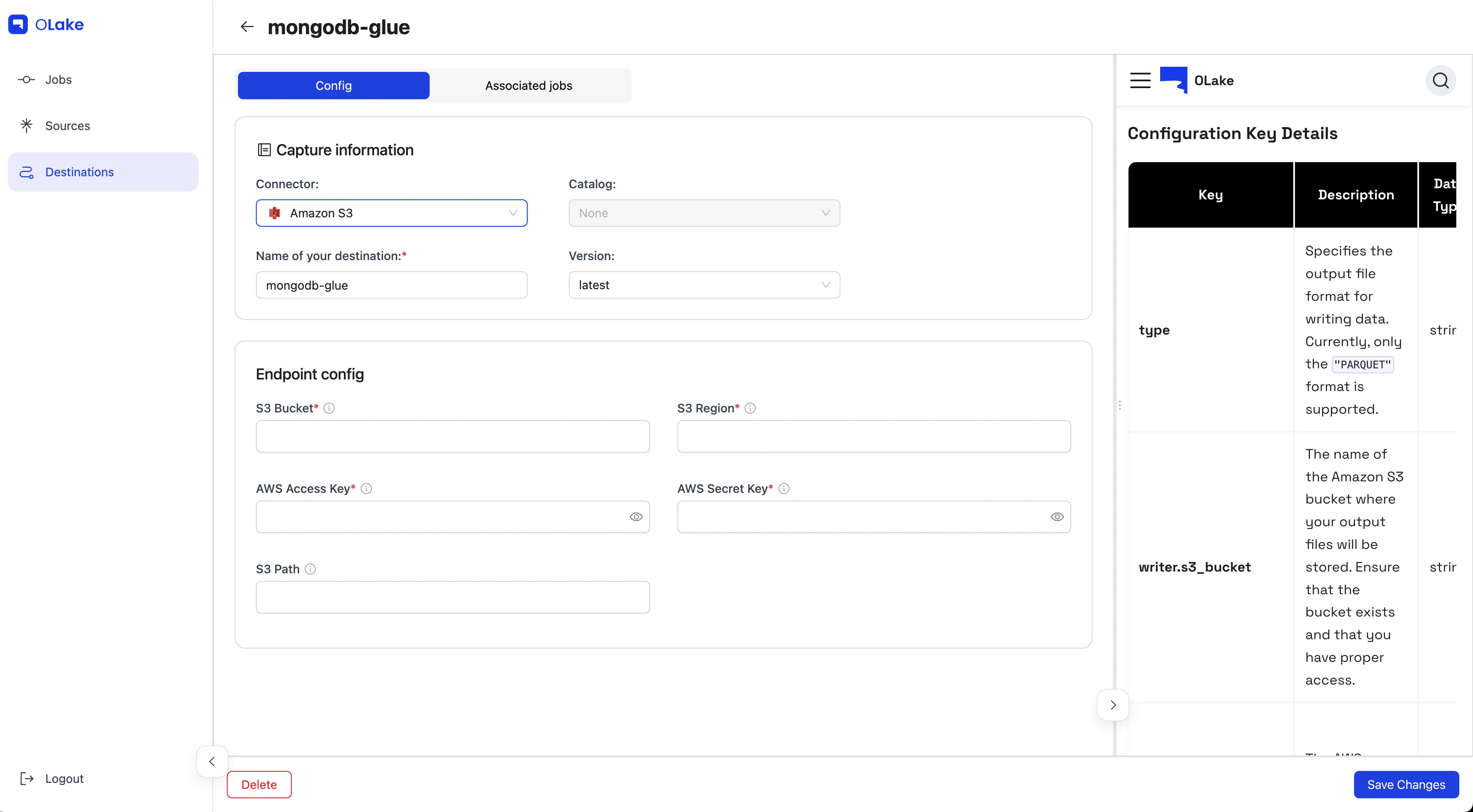Screen dimensions: 1473x812
Task: Reveal the AWS Secret Key value
Action: tap(1057, 517)
